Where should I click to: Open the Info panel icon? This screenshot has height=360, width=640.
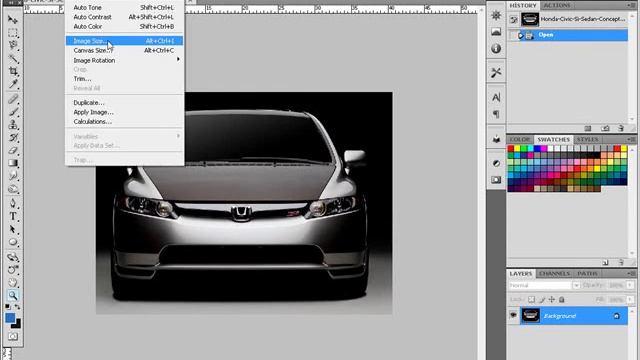[496, 49]
